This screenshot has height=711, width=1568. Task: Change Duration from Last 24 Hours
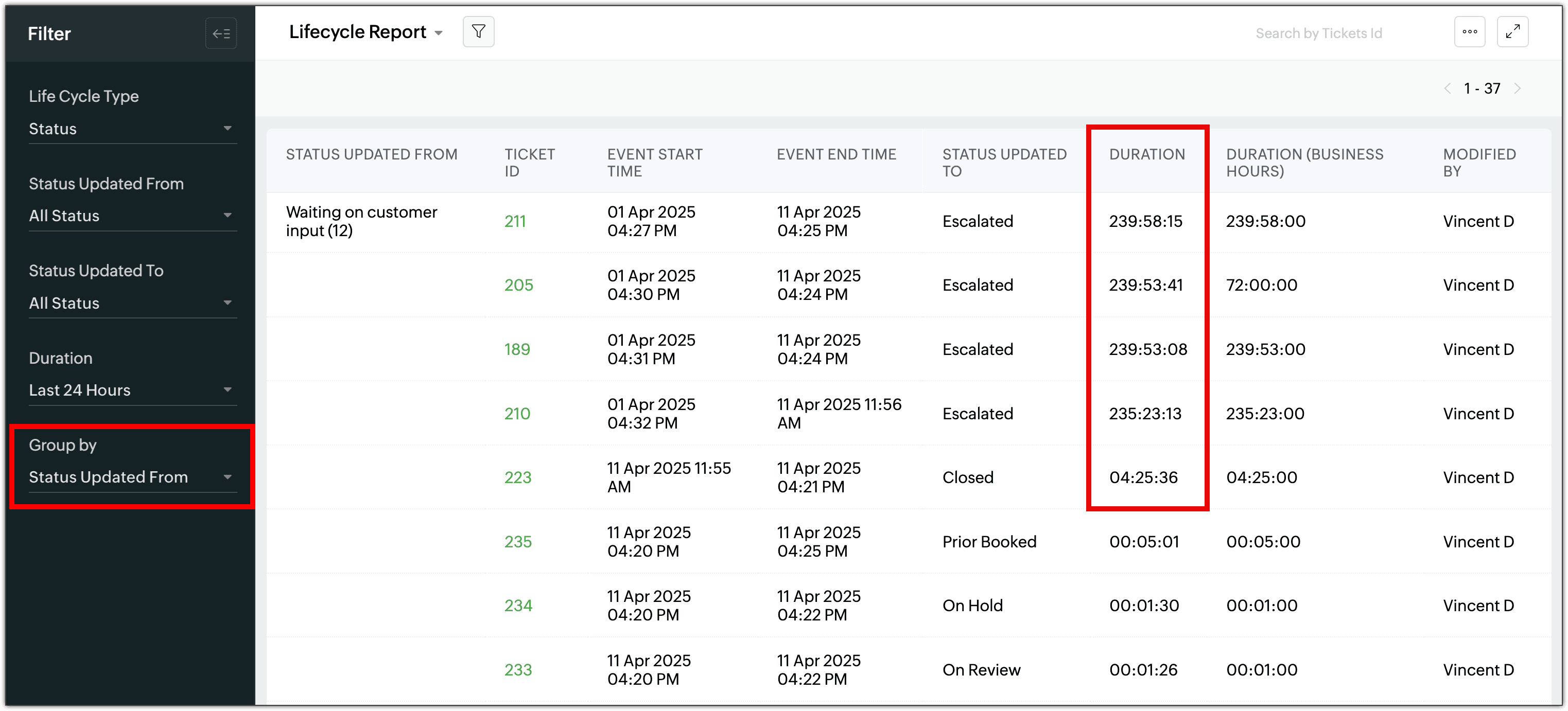[131, 390]
